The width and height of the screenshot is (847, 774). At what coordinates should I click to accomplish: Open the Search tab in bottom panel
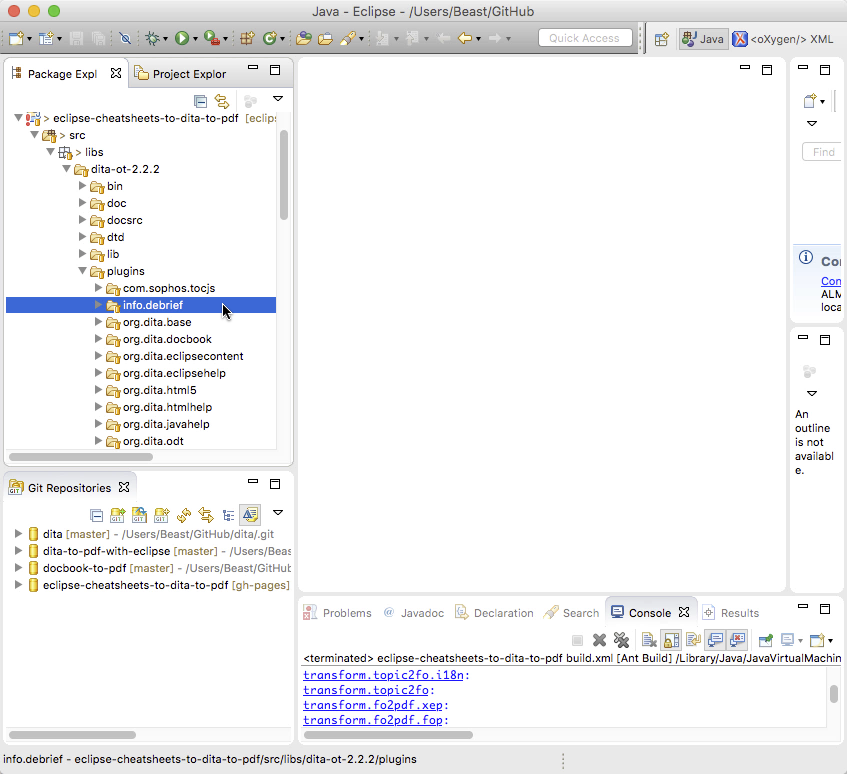click(x=572, y=613)
